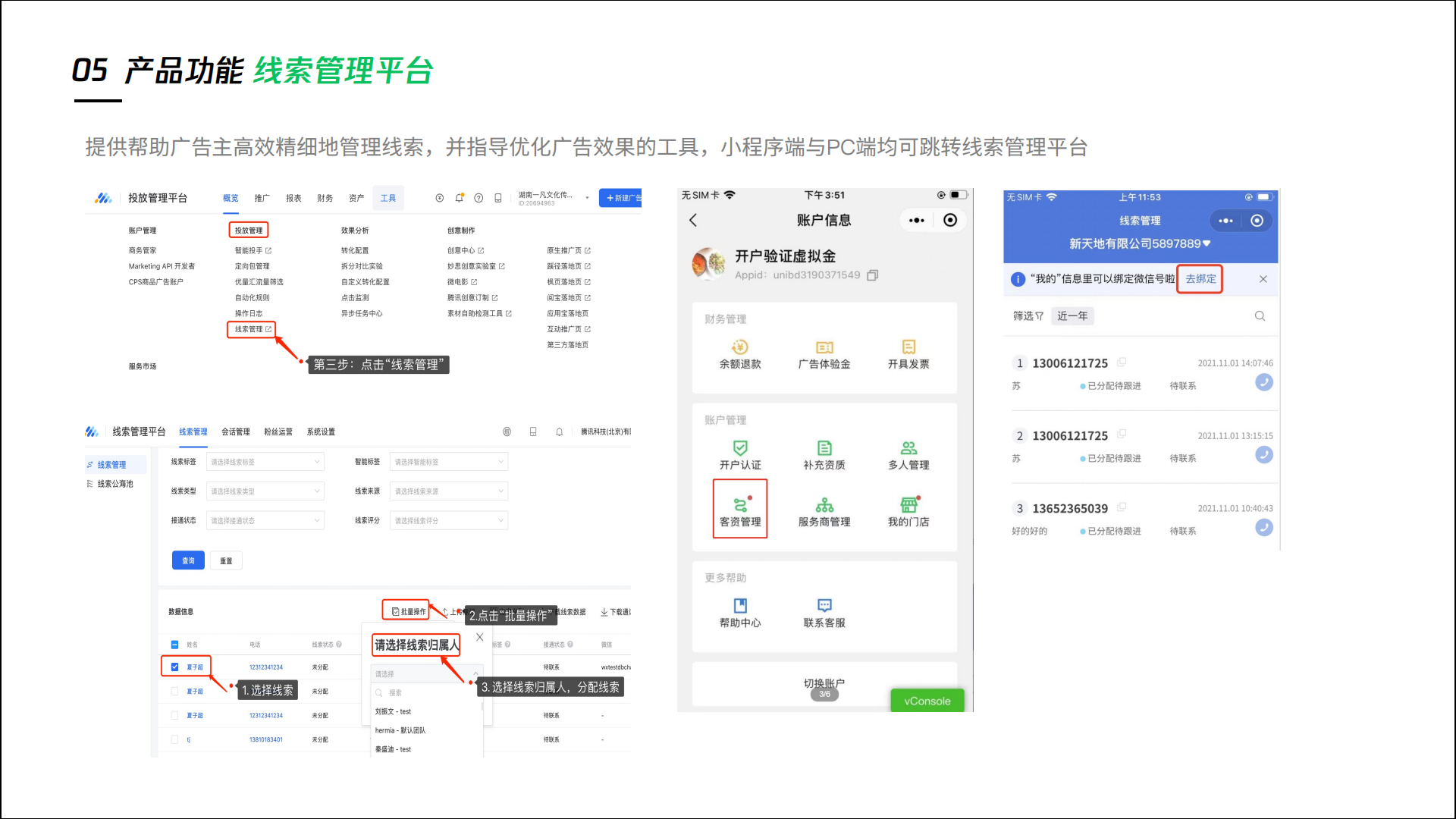Toggle the select-all checkbox in table header

(174, 645)
